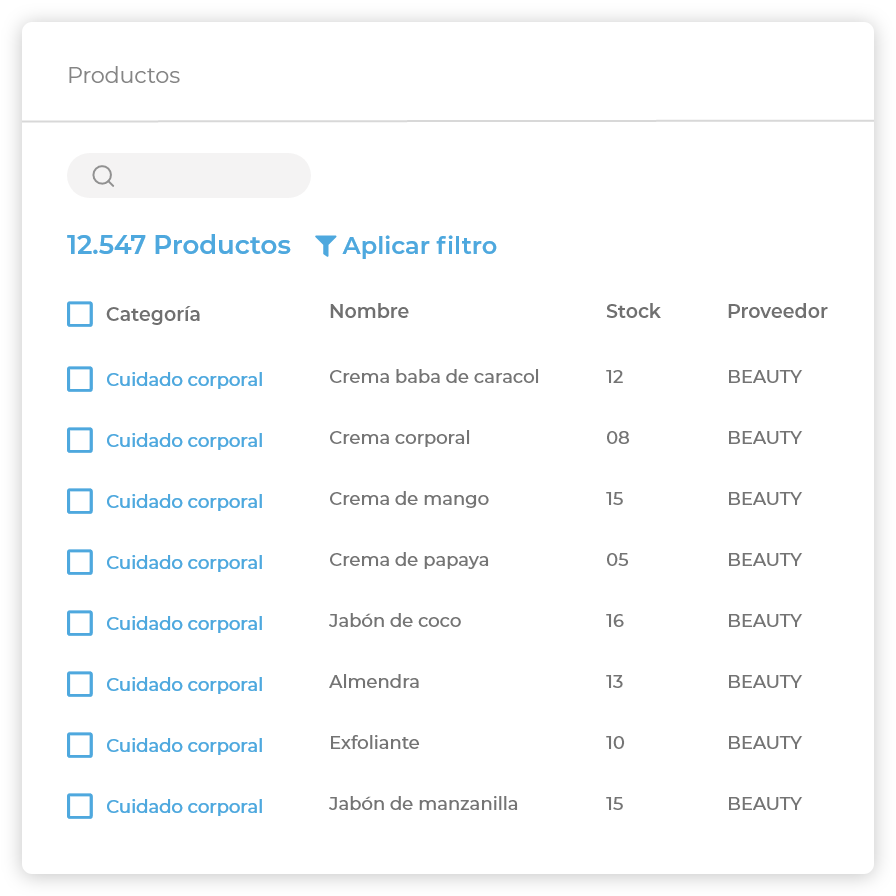Screen dimensions: 896x896
Task: Click the funnel filter icon
Action: (x=325, y=246)
